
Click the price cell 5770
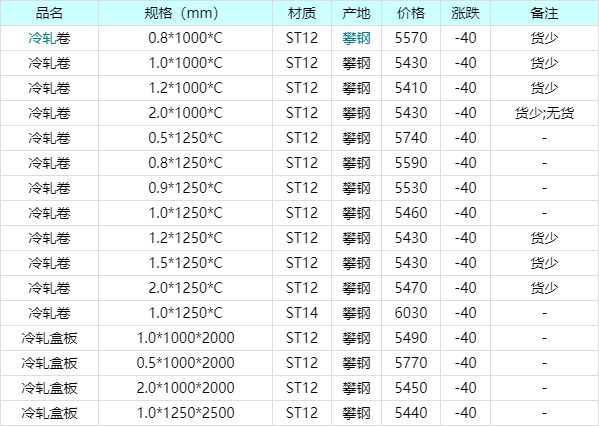pyautogui.click(x=411, y=363)
